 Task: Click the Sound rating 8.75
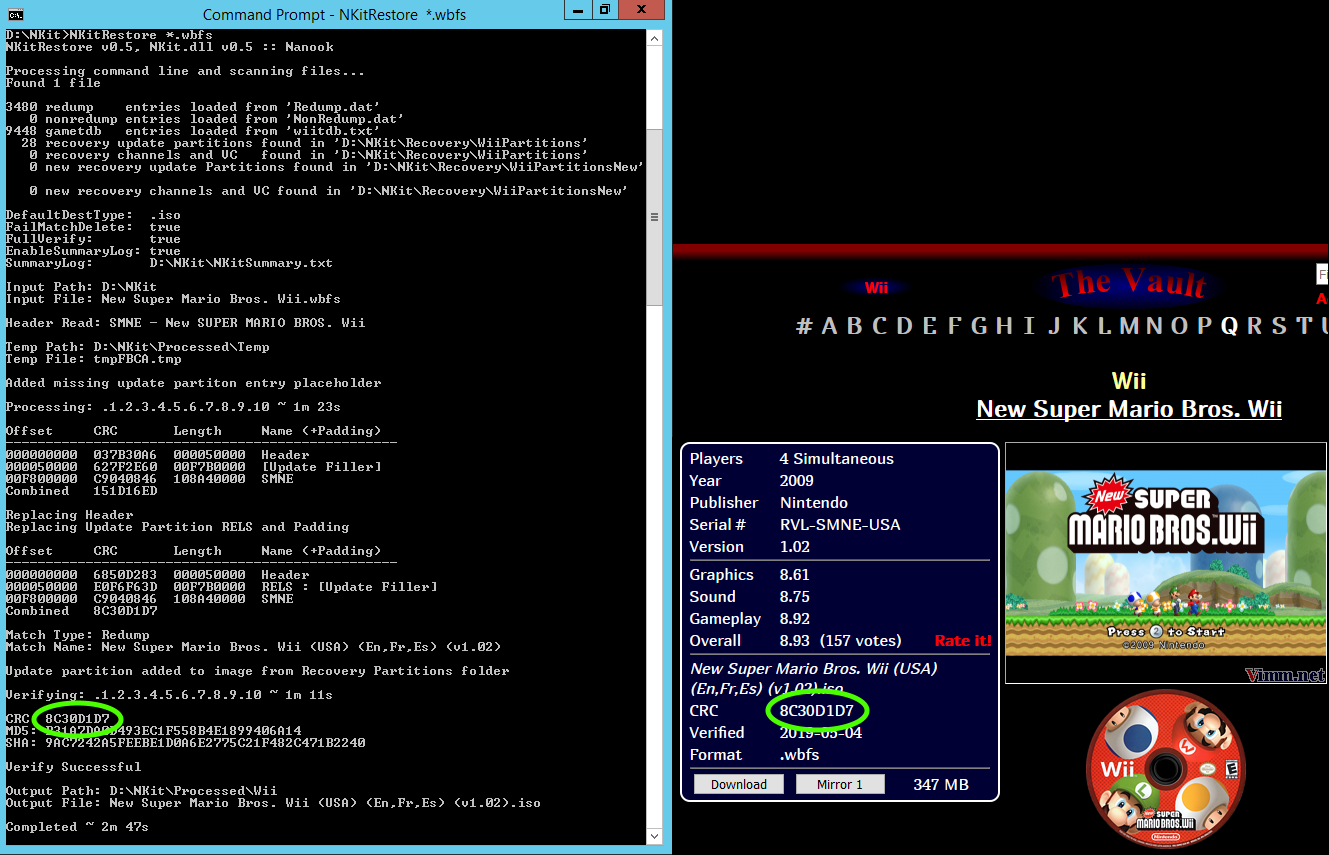click(x=795, y=597)
